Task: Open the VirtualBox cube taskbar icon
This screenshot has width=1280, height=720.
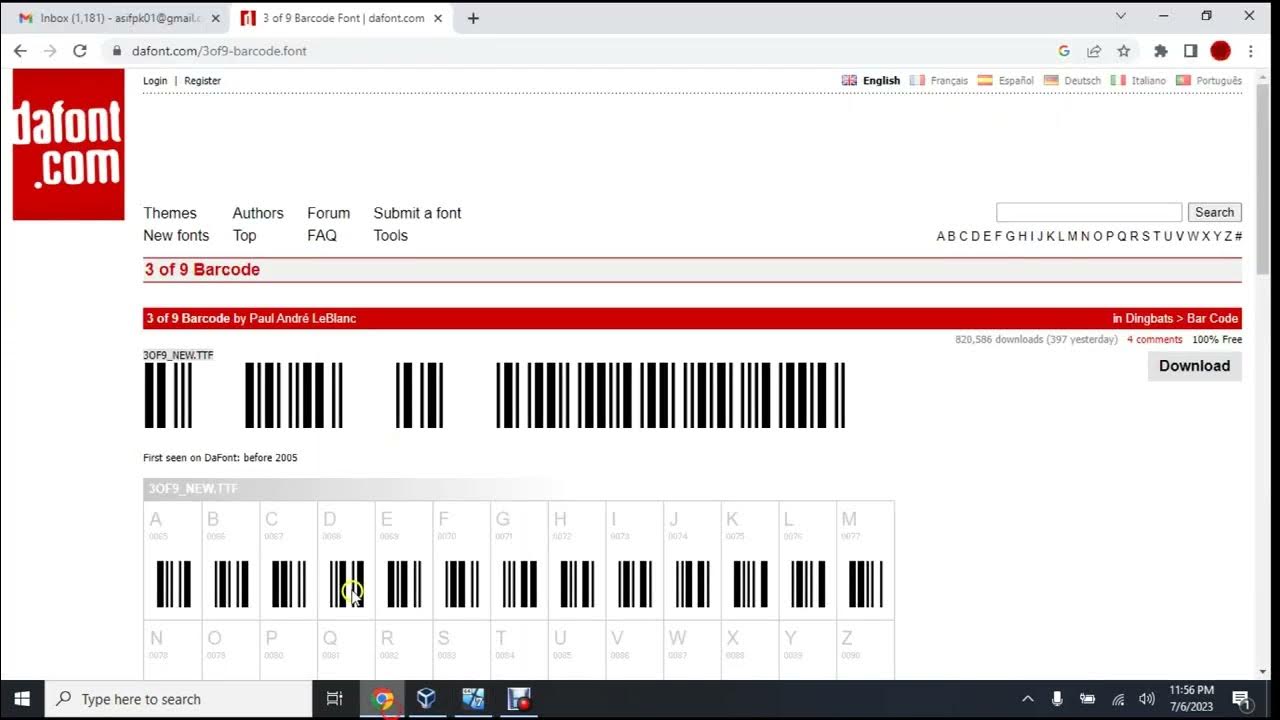Action: (x=427, y=698)
